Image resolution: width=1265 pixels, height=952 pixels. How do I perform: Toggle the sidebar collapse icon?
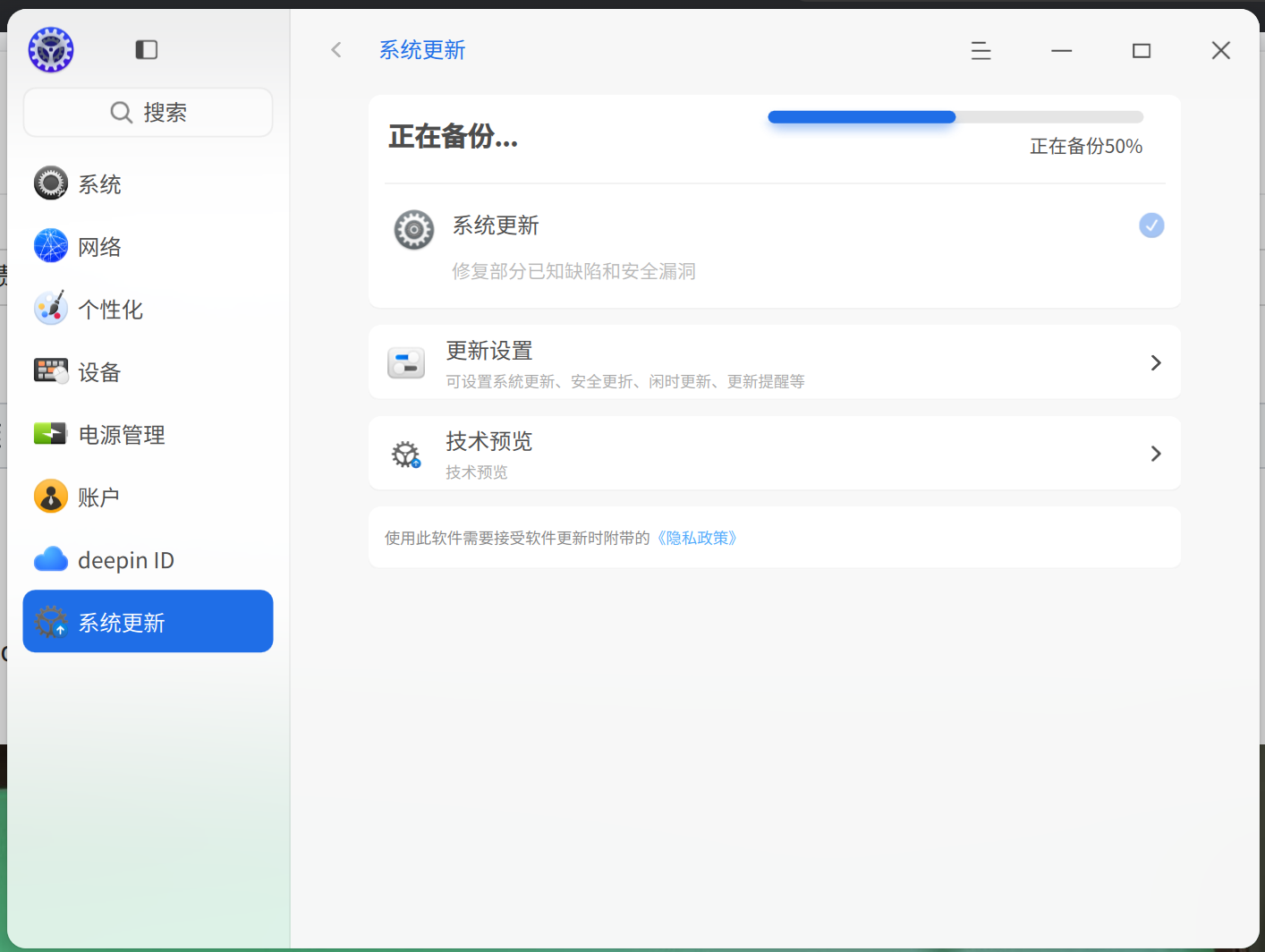pos(147,49)
